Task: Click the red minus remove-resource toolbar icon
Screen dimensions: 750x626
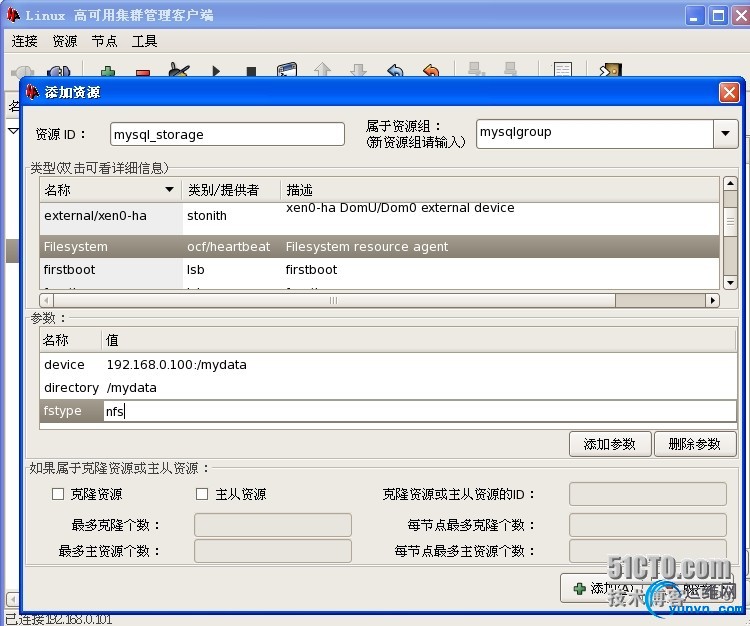Action: point(143,73)
